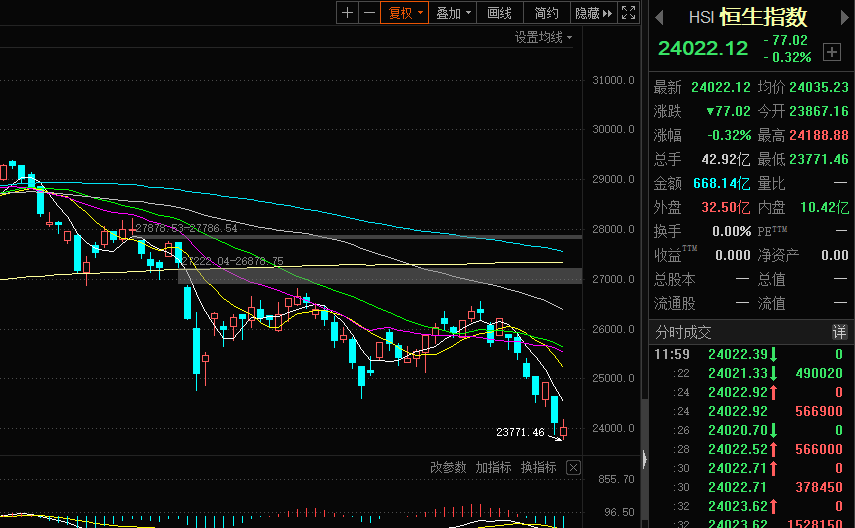The height and width of the screenshot is (528, 855).
Task: Click the 23771.46 low price marker
Action: tap(520, 432)
